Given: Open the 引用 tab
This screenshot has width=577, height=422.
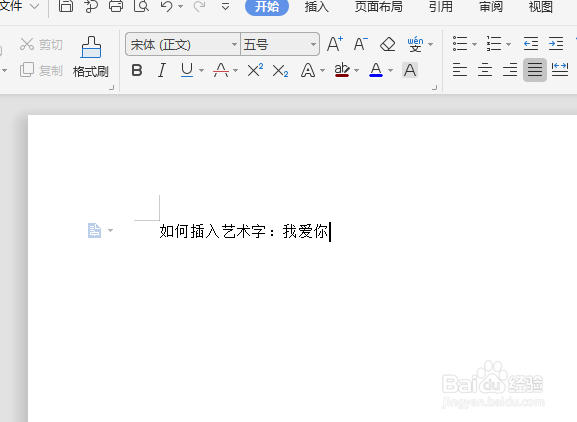Looking at the screenshot, I should coord(440,7).
